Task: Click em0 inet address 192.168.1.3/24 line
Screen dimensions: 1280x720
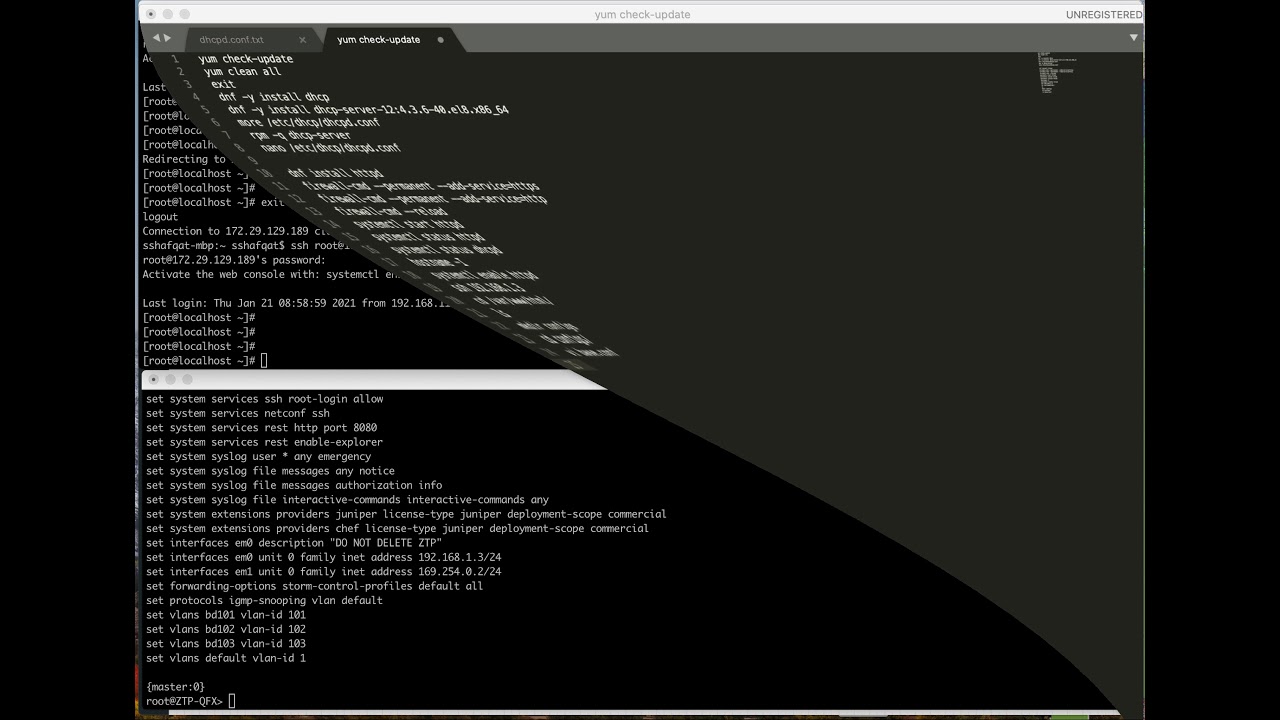Action: pos(323,557)
